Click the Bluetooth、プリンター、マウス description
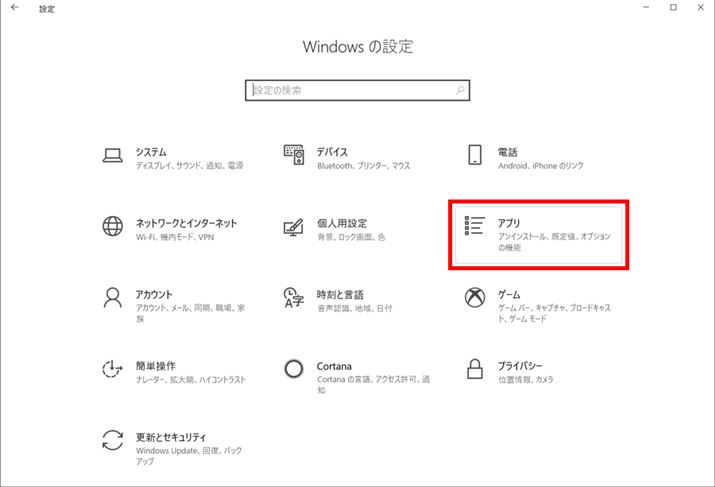715x487 pixels. click(x=363, y=166)
